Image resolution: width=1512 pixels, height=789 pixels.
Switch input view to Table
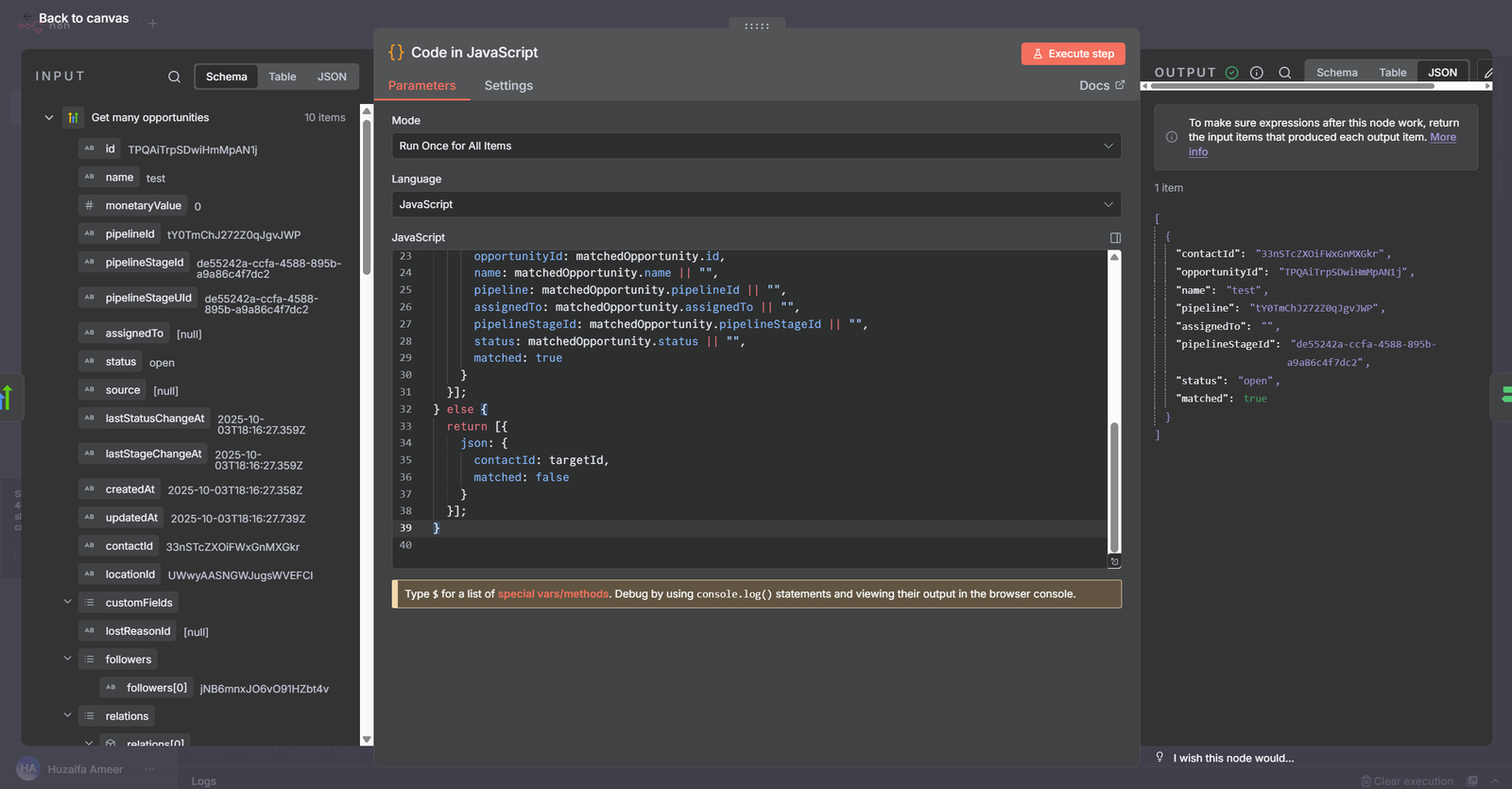tap(282, 77)
